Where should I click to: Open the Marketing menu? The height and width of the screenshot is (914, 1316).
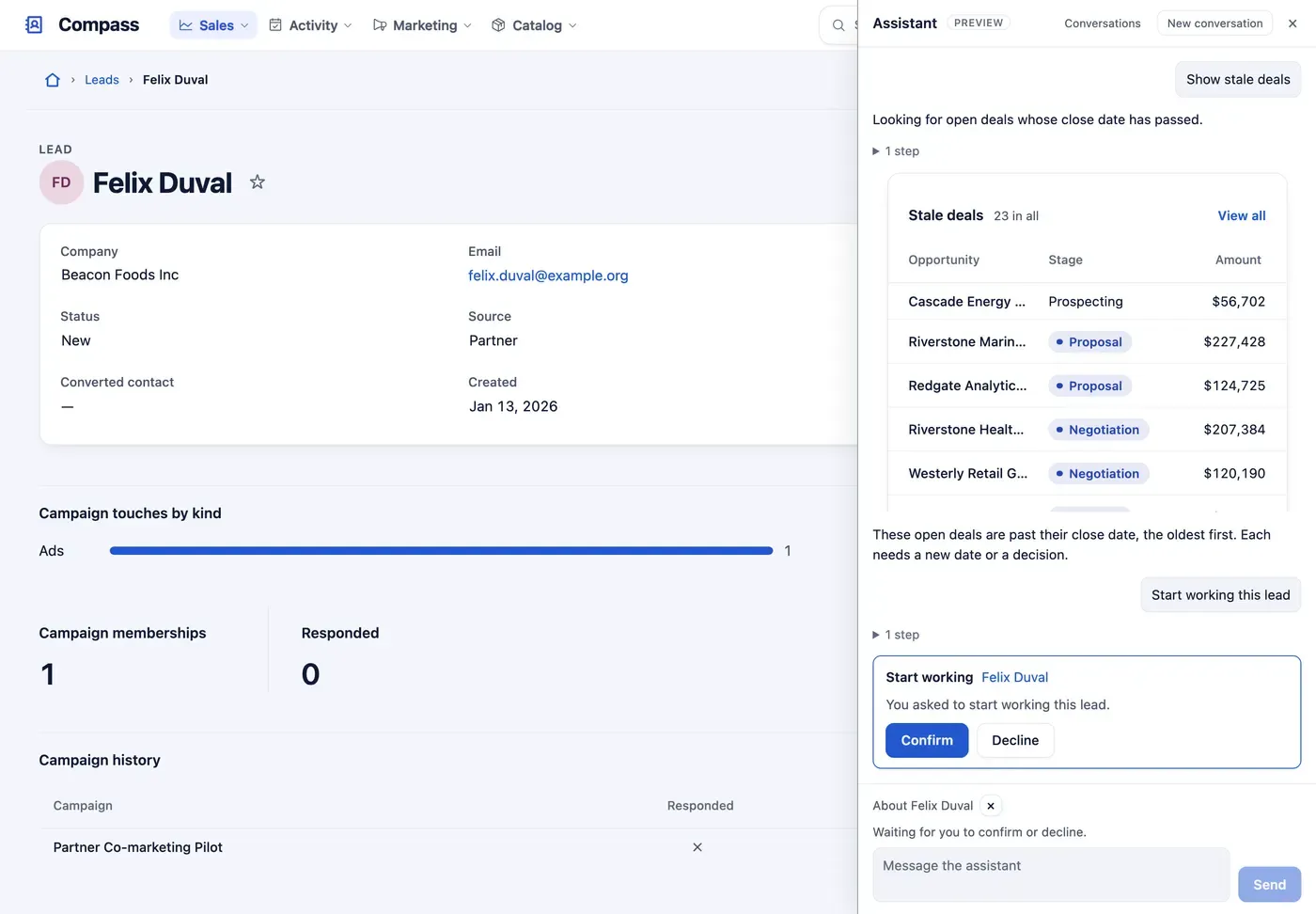(422, 25)
